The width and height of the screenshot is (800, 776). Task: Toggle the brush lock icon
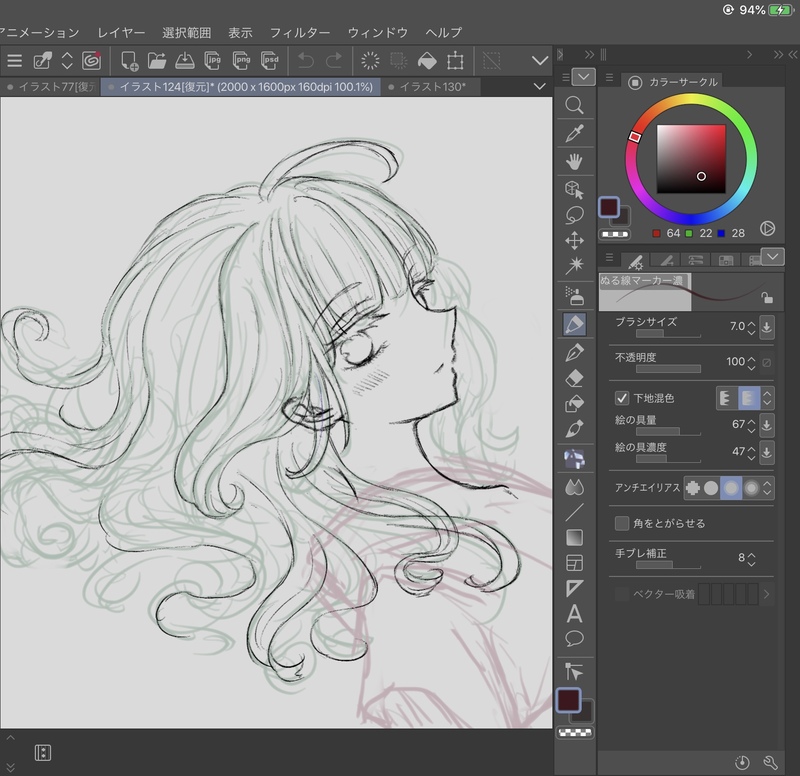766,297
